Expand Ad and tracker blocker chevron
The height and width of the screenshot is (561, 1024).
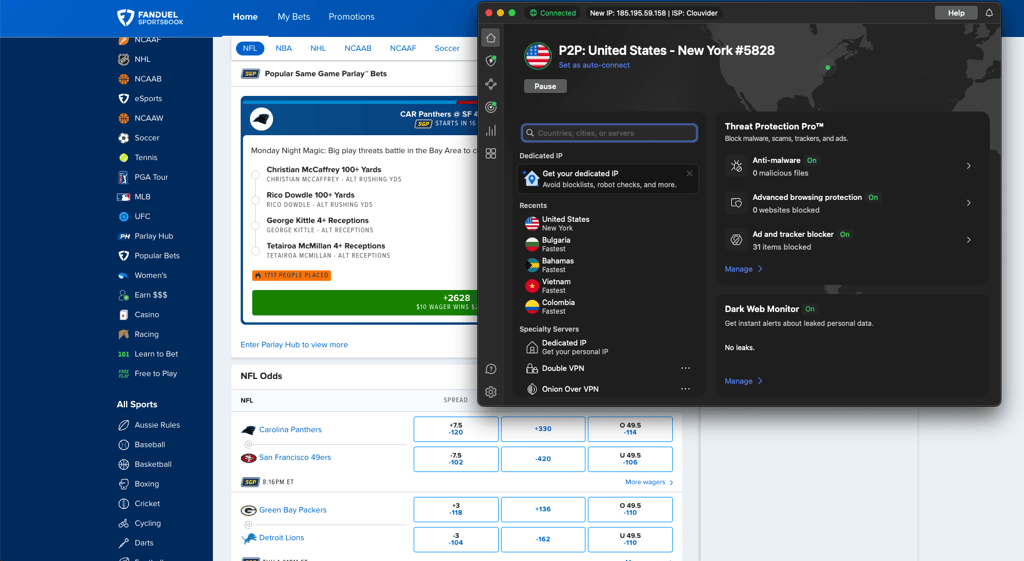point(968,240)
